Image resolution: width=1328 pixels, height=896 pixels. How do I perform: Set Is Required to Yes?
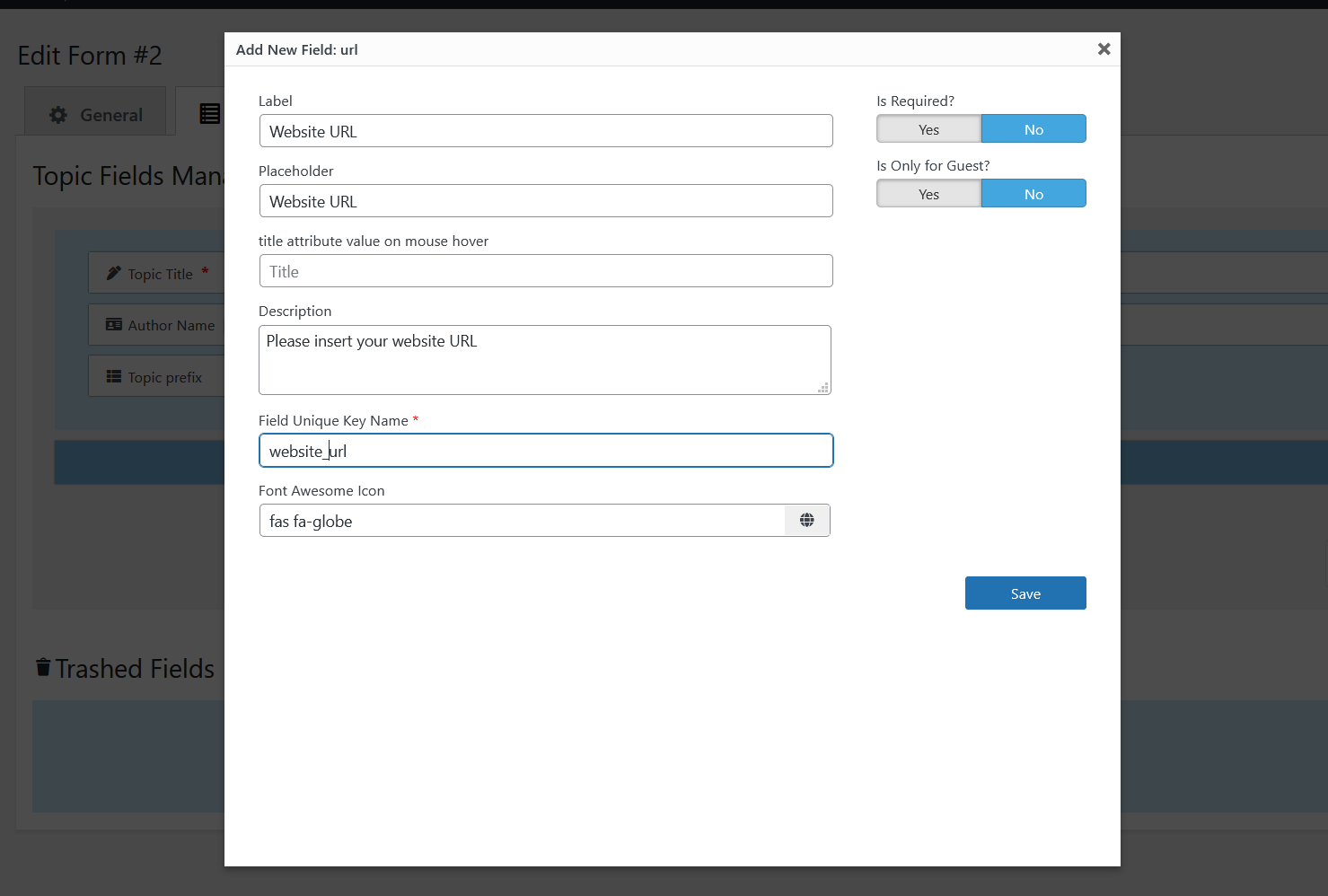928,129
